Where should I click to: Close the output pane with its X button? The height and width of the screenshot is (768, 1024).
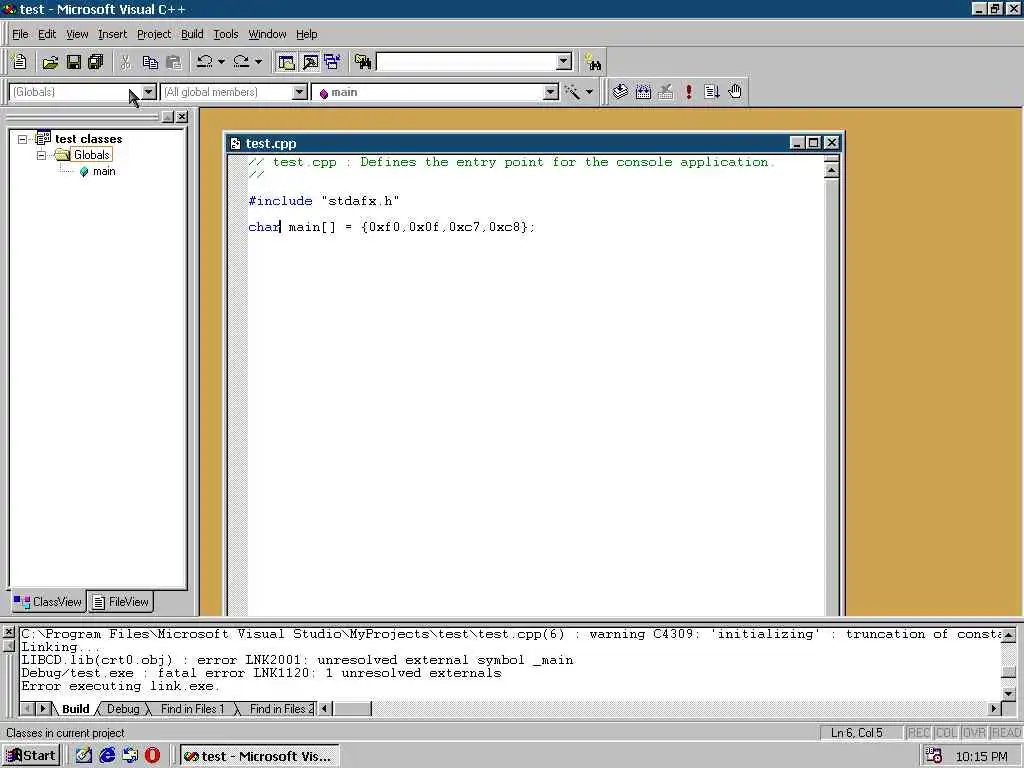tap(8, 632)
